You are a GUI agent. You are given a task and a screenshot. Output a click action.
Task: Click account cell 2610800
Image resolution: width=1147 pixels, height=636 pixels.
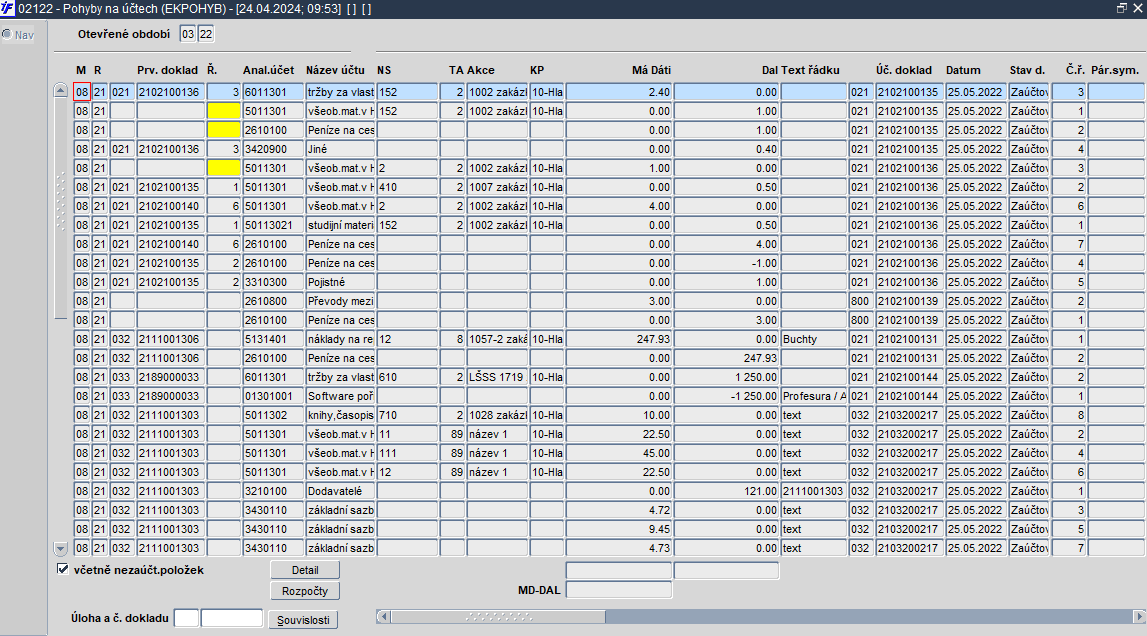[273, 302]
